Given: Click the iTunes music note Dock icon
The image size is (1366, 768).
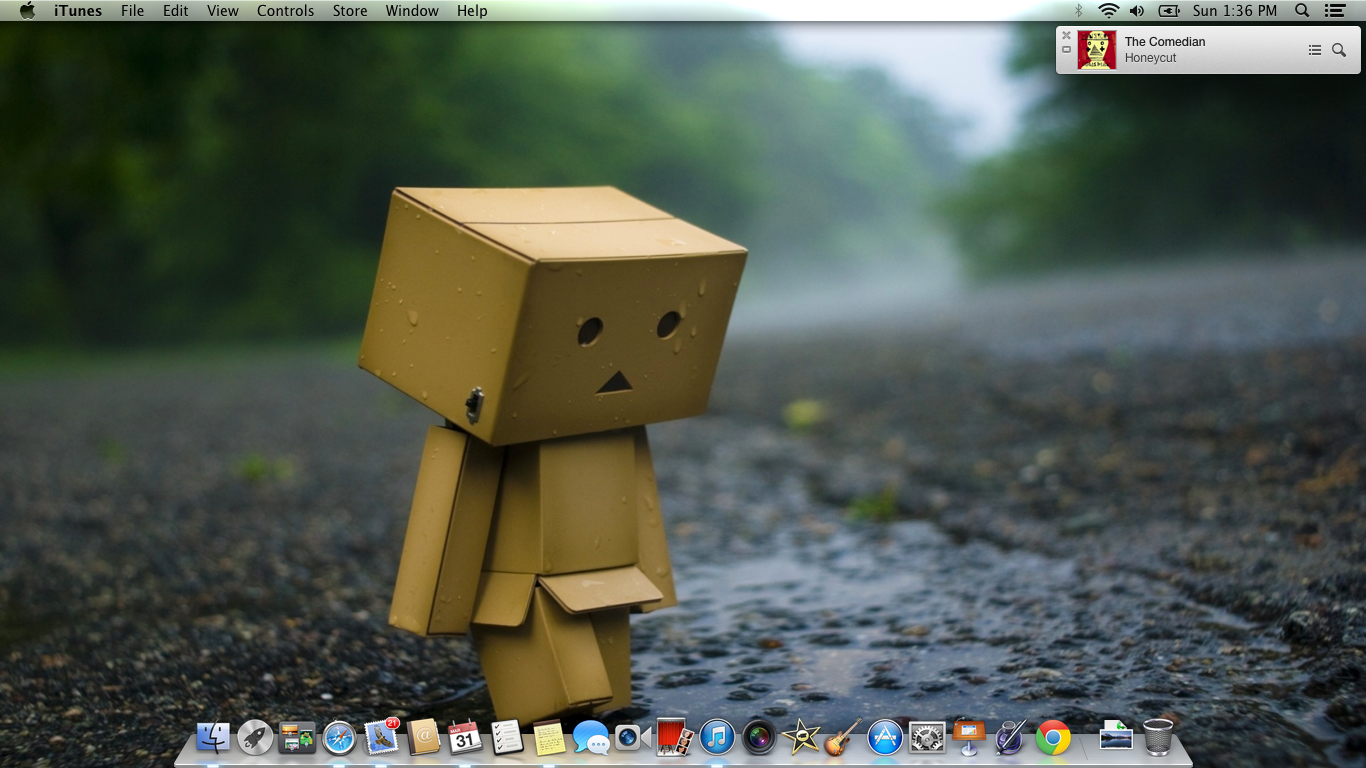Looking at the screenshot, I should (x=717, y=738).
